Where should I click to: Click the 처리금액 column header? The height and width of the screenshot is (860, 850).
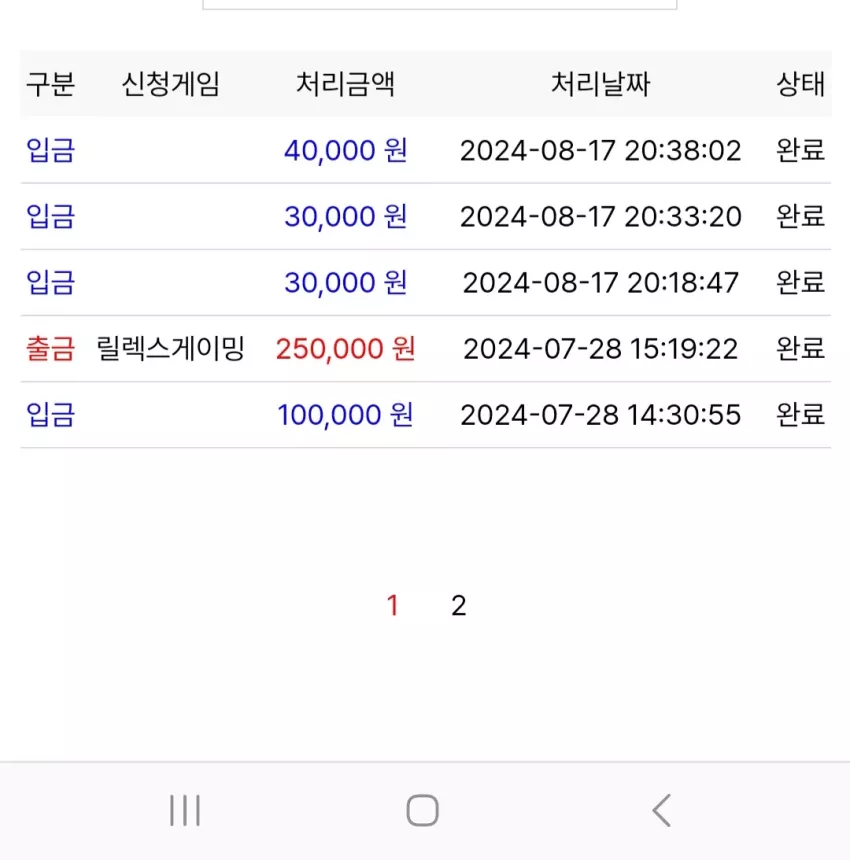pos(345,84)
